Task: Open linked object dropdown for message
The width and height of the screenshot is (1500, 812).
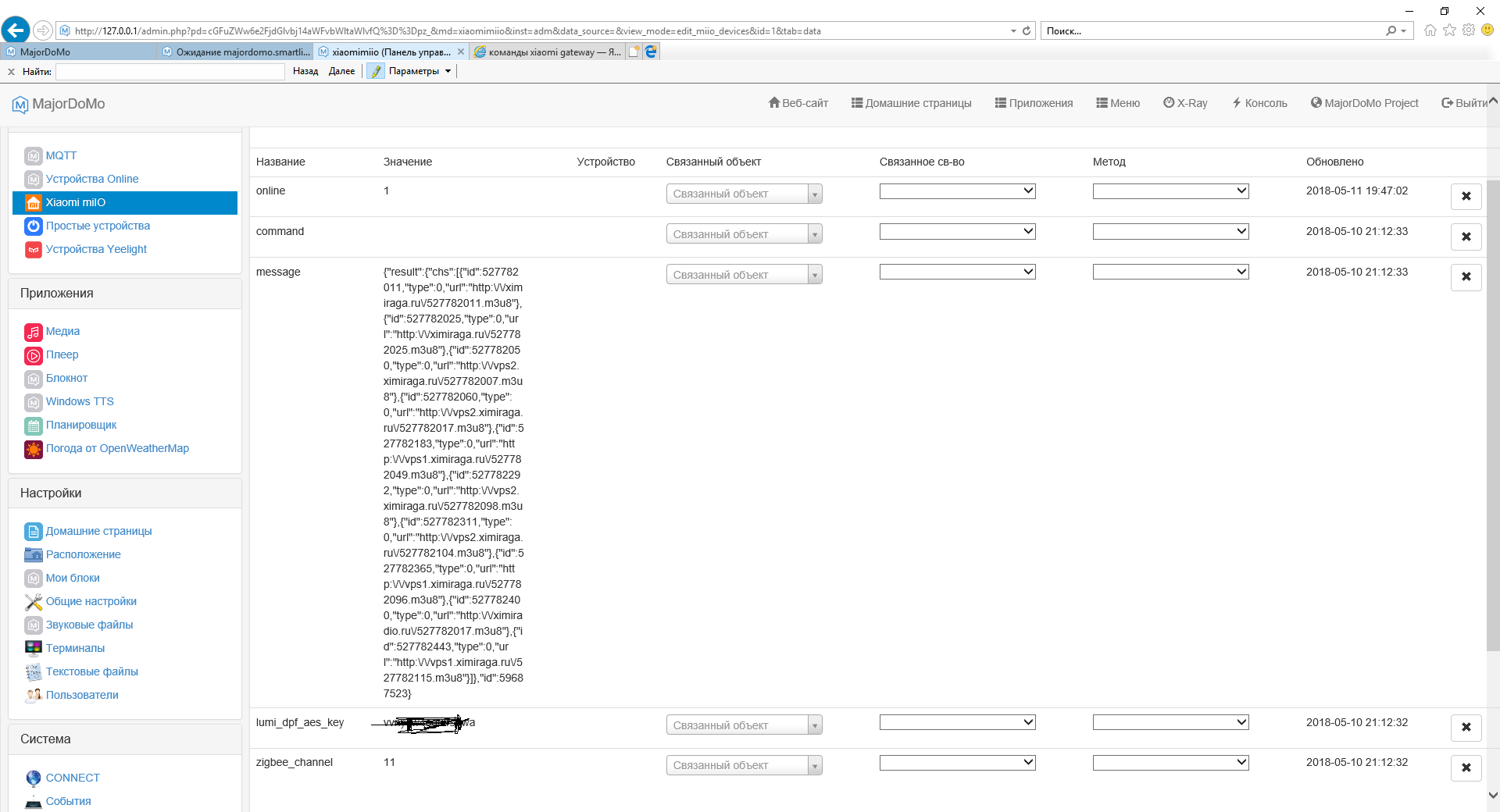Action: 745,275
